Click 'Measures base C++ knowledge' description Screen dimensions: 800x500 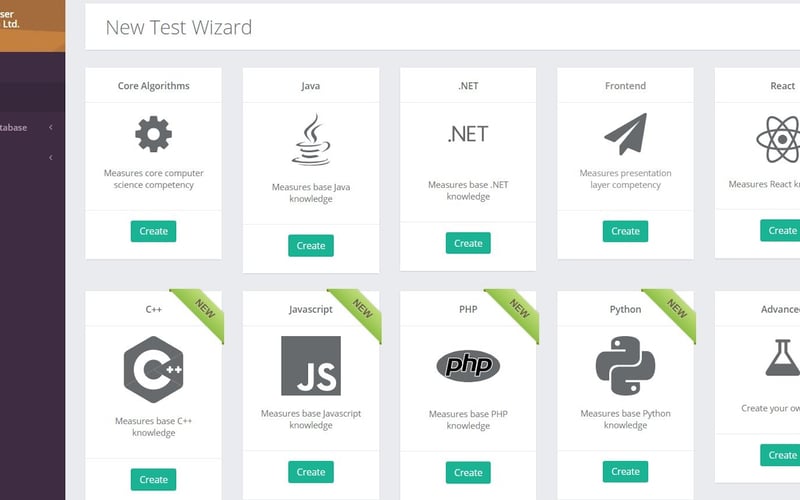pyautogui.click(x=154, y=427)
